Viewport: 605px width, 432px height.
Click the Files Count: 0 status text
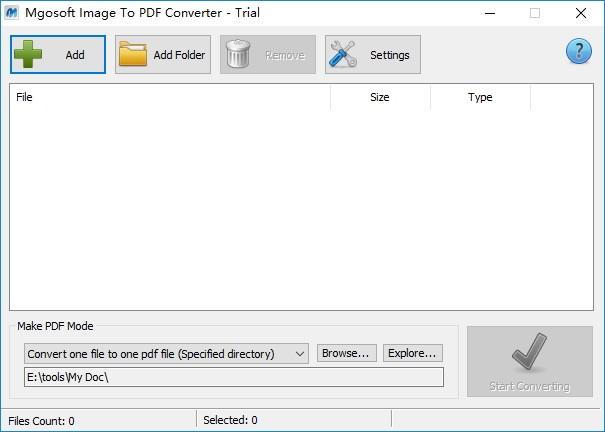41,420
